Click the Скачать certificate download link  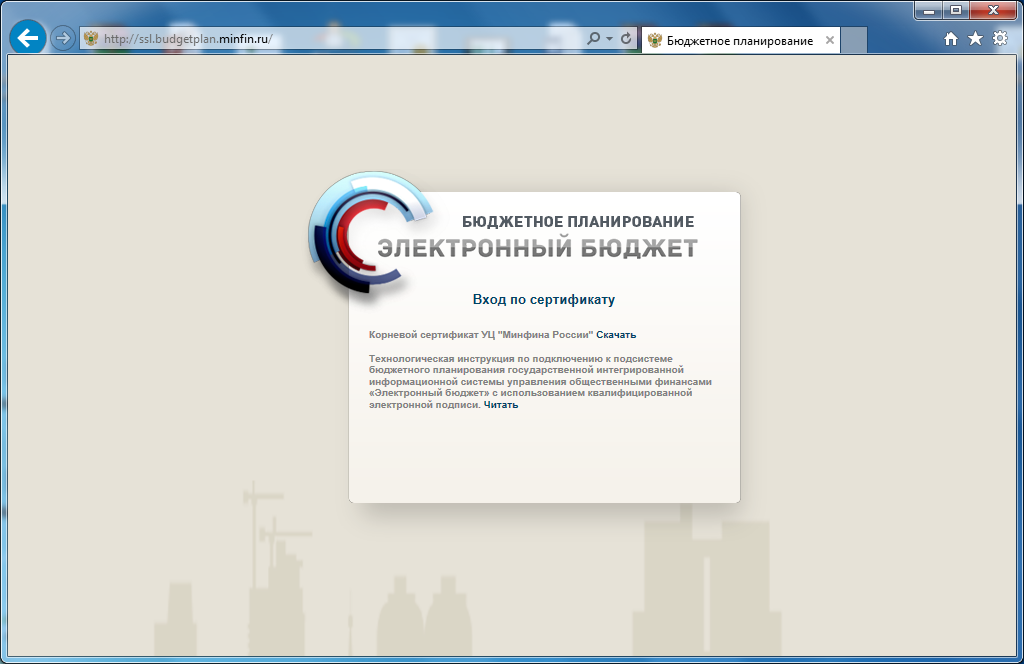616,335
